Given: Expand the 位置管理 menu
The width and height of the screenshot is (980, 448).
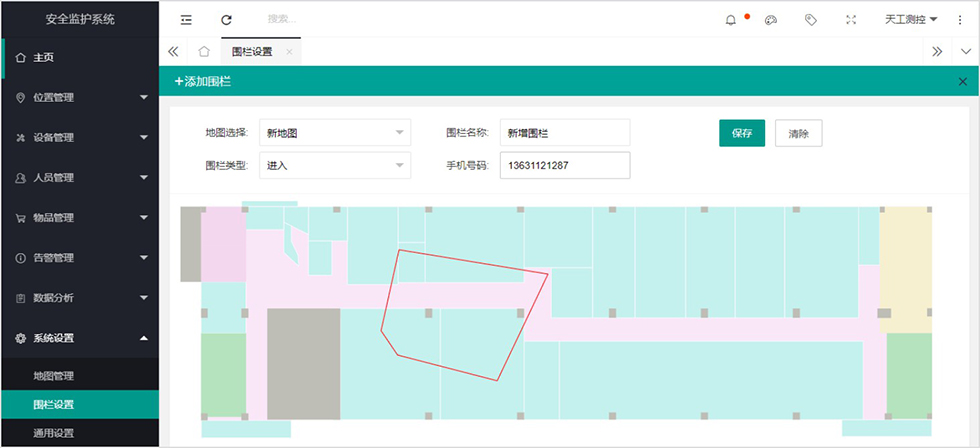Looking at the screenshot, I should click(x=80, y=97).
